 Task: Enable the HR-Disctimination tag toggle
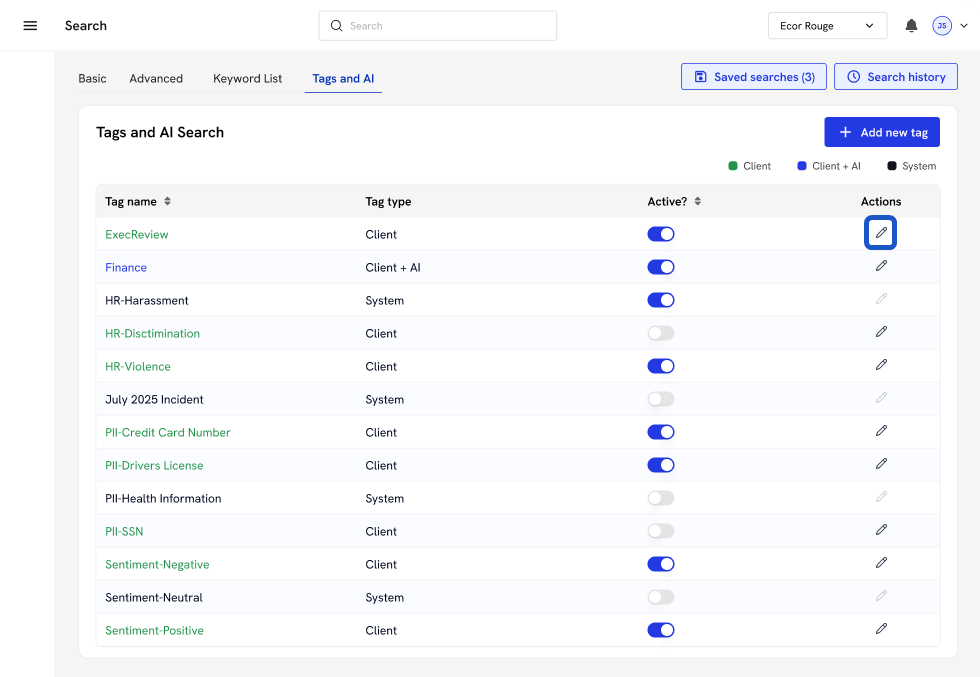pos(661,333)
